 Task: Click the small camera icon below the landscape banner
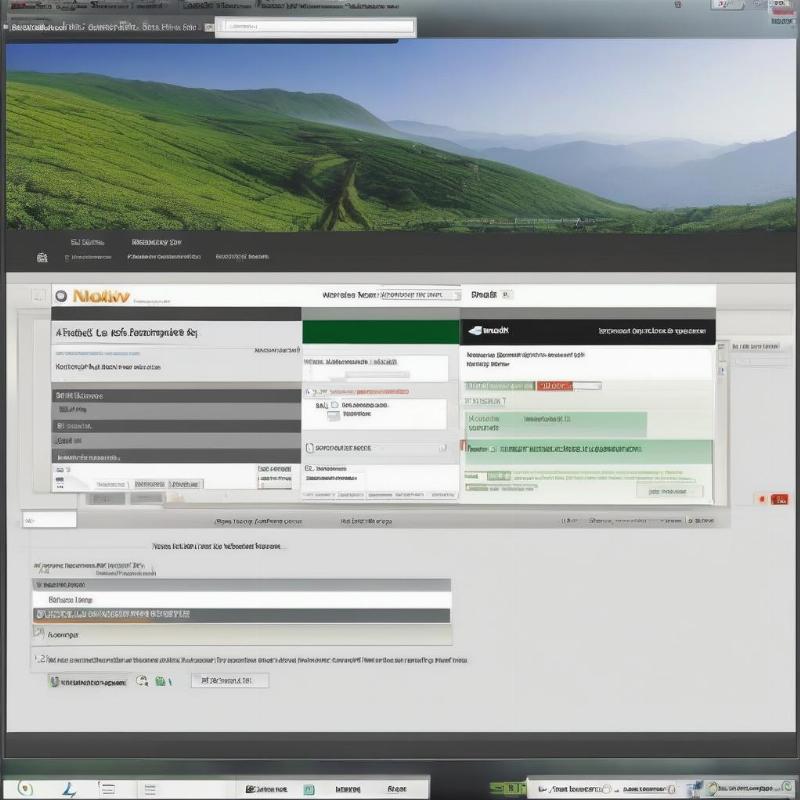coord(41,257)
